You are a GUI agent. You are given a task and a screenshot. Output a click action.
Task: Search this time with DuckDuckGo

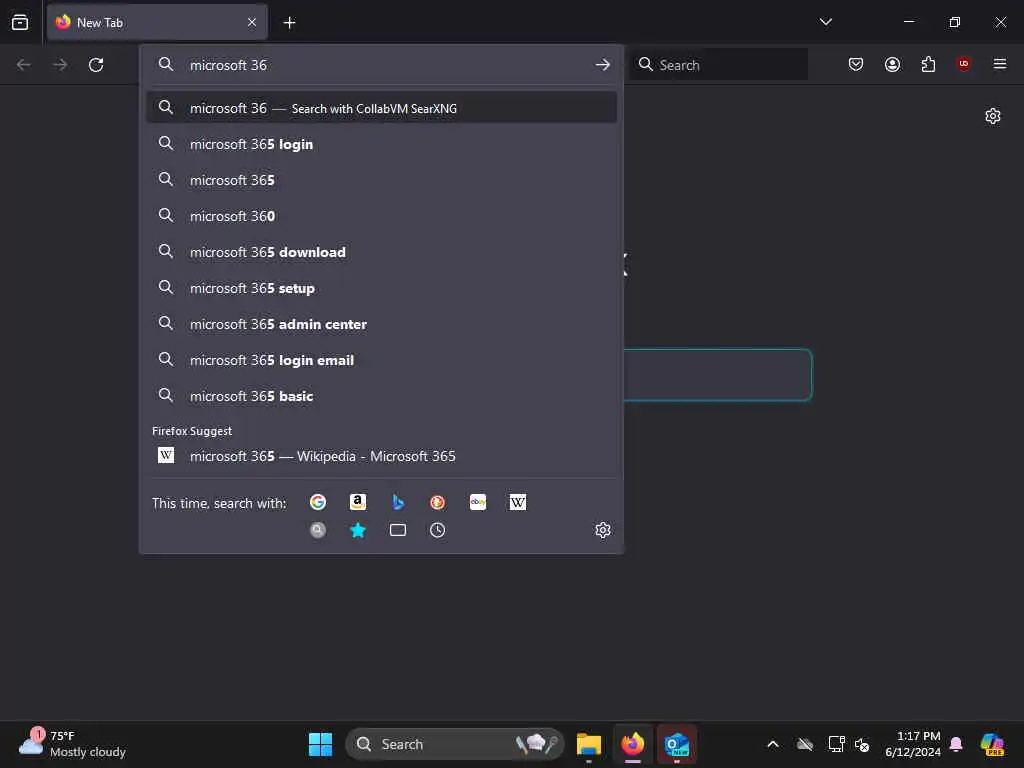pos(438,502)
